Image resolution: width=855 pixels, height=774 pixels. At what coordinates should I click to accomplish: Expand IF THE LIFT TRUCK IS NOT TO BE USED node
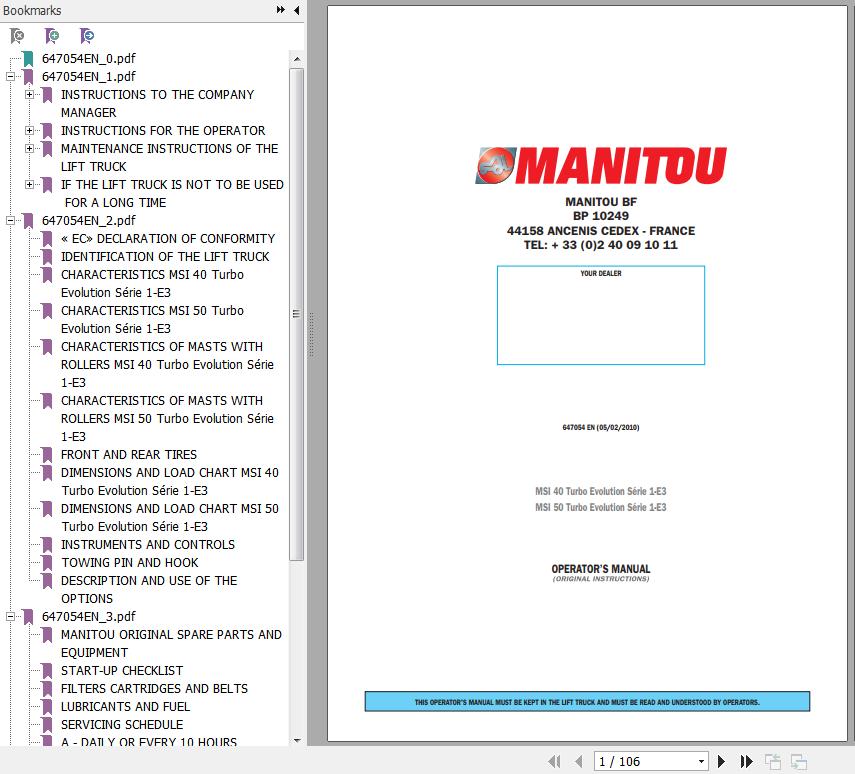pos(29,184)
